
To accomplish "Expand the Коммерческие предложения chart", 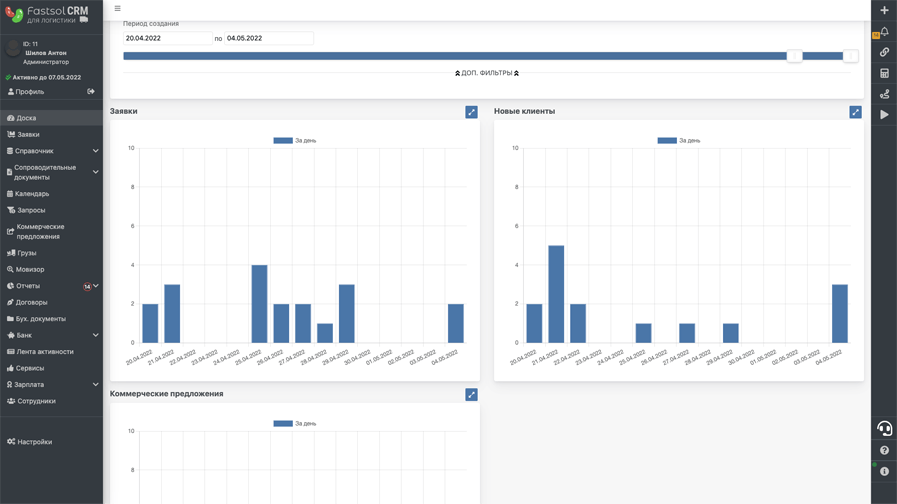I will point(471,395).
